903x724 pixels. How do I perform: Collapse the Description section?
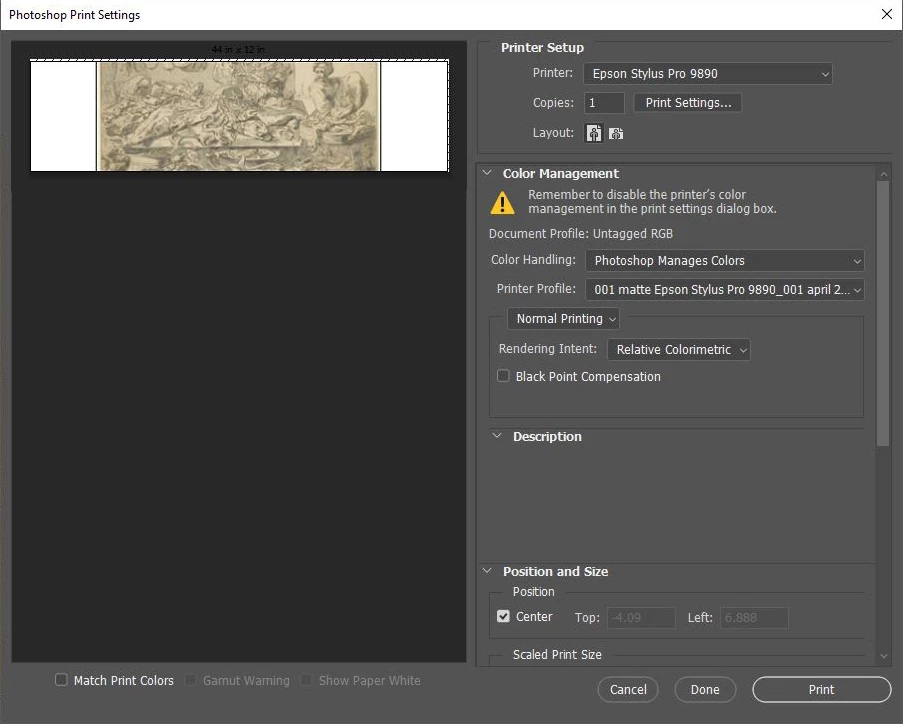point(497,436)
